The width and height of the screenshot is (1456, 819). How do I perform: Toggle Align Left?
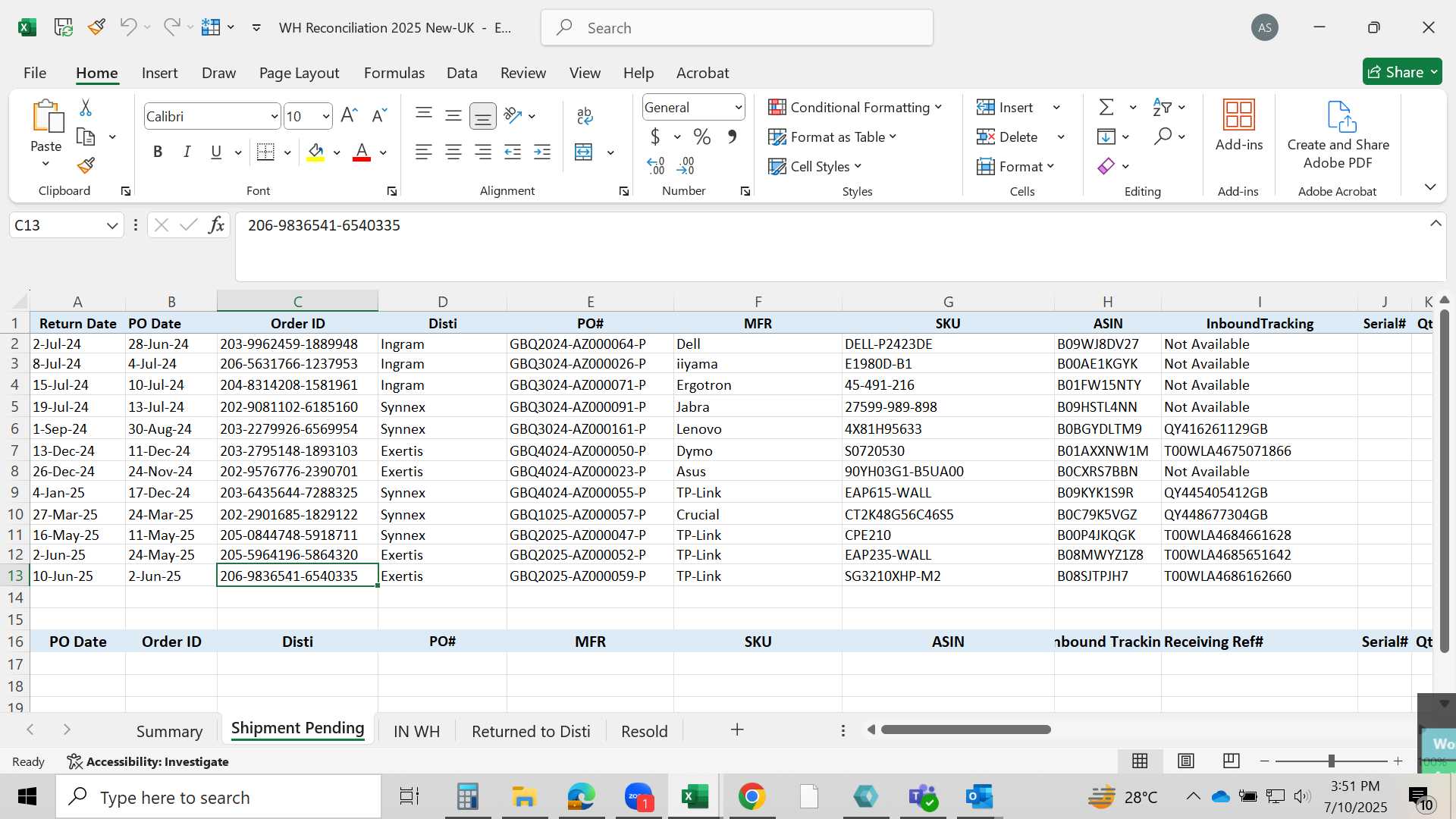click(x=424, y=152)
